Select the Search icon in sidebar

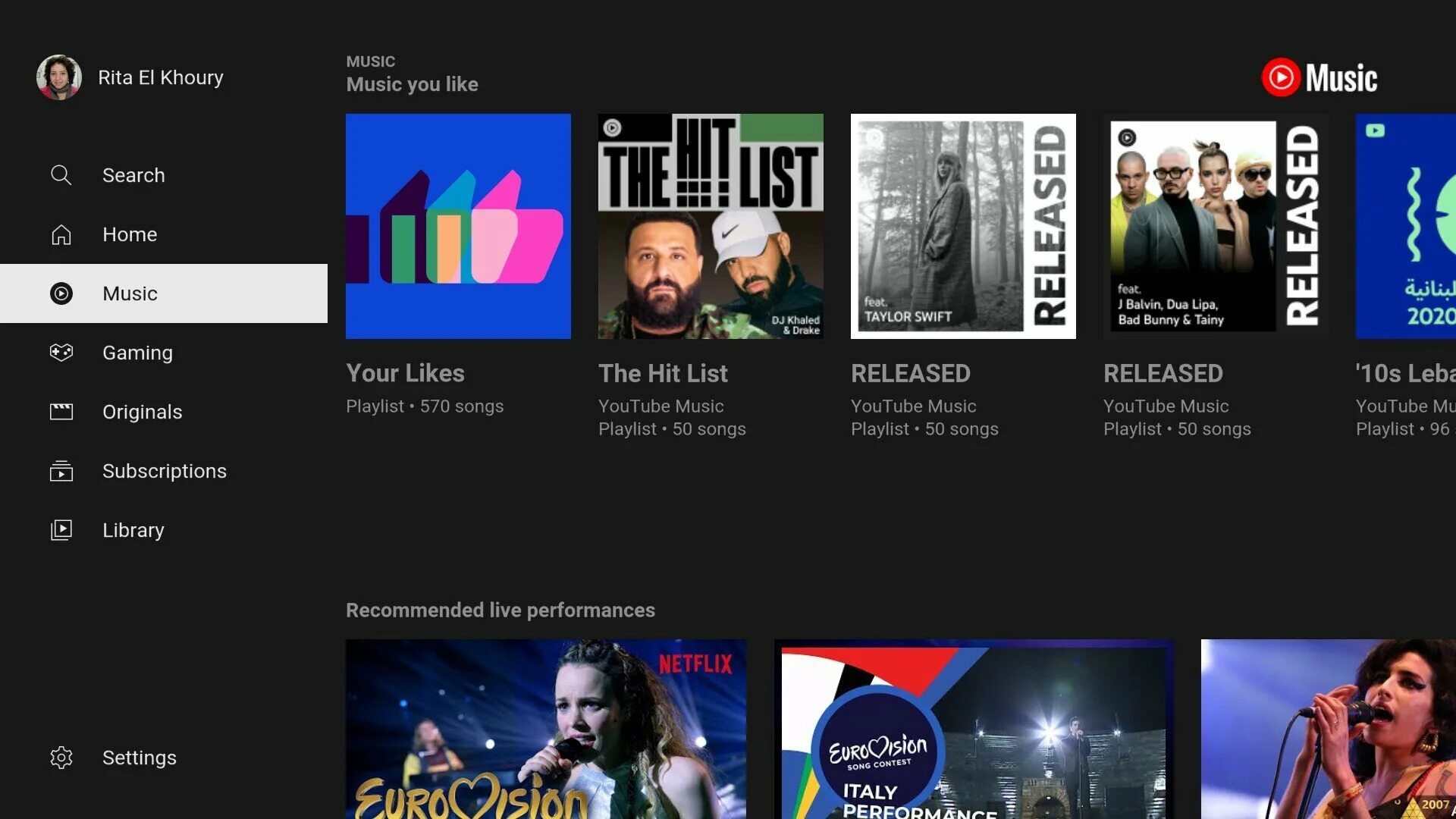click(61, 174)
